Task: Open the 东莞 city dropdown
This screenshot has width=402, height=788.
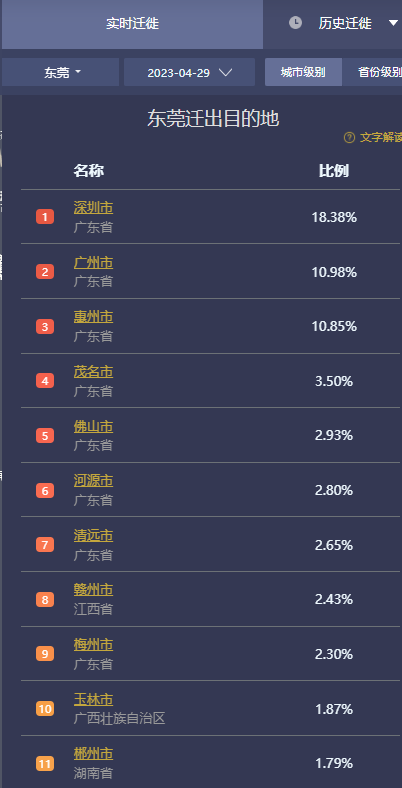Action: pyautogui.click(x=60, y=72)
